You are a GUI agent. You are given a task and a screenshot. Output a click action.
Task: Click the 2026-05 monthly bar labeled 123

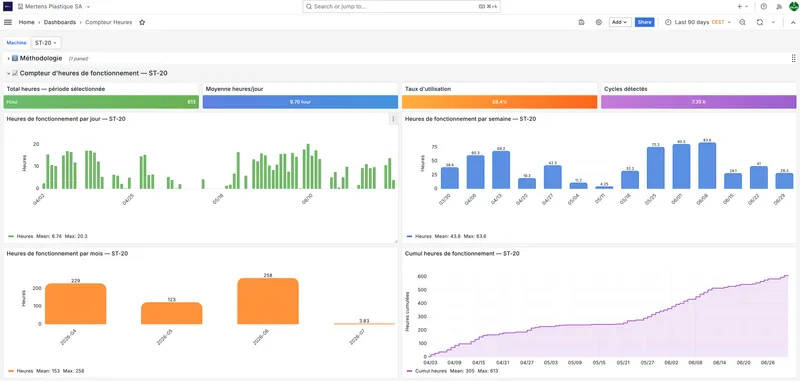[x=171, y=313]
